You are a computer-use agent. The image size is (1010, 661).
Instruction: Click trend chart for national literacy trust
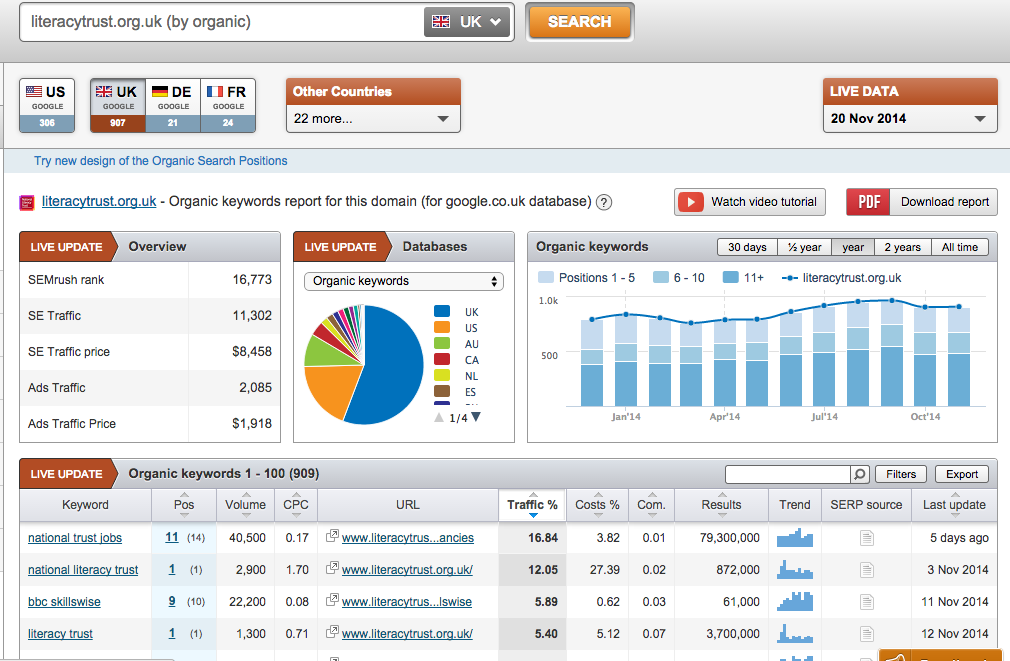(795, 570)
